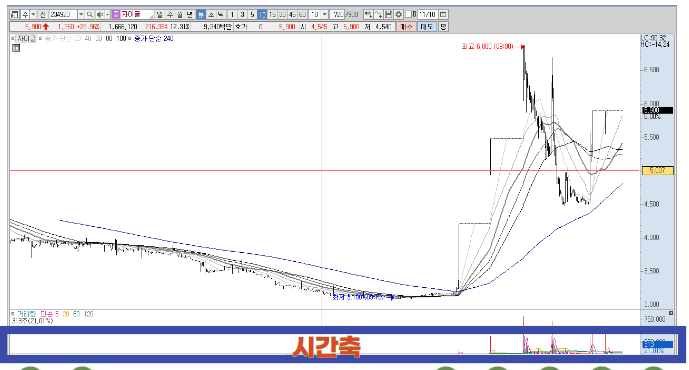
Task: Click the current price 5,900 in quote bar
Action: tap(33, 27)
